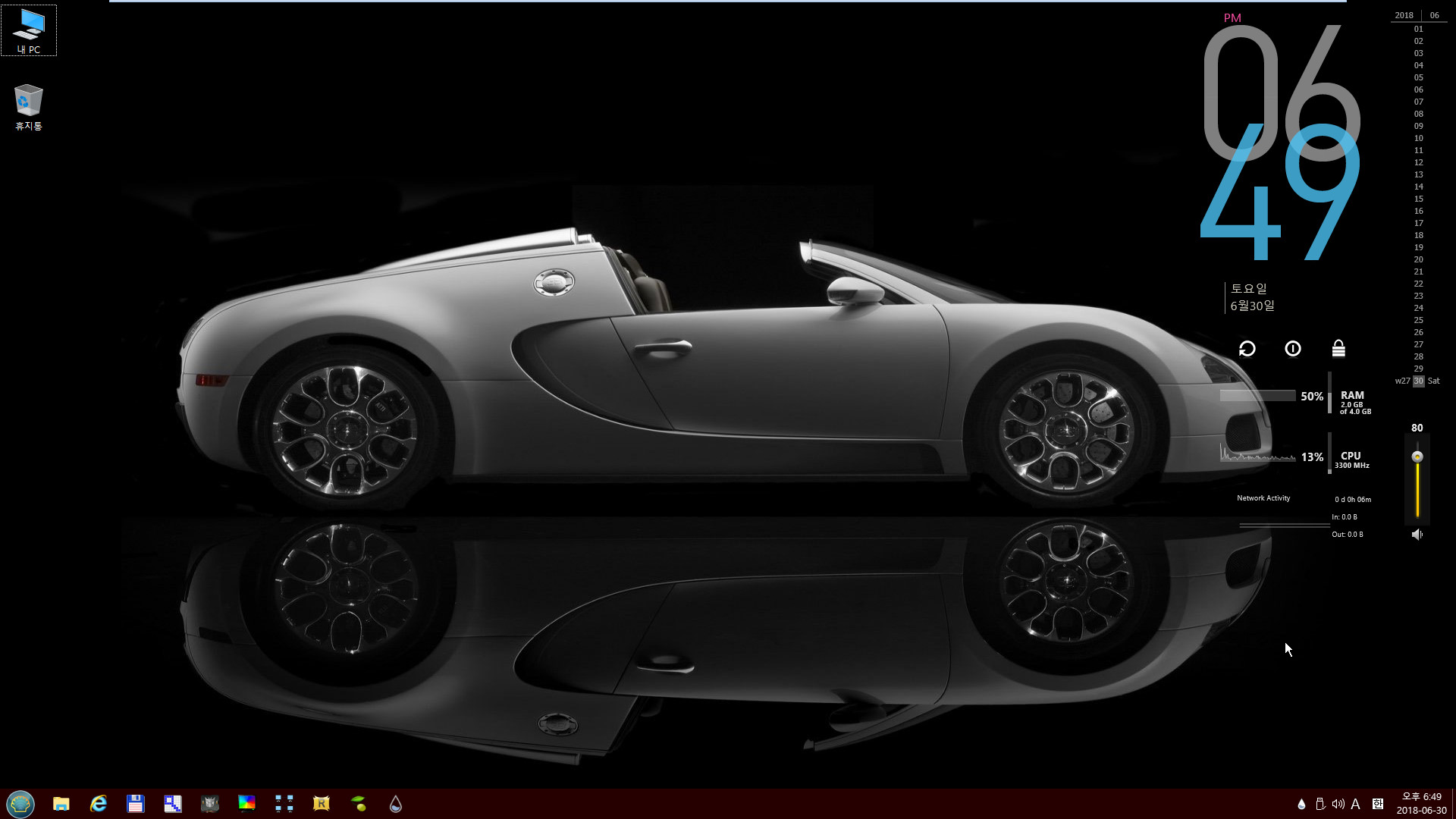
Task: Click the uptime text 0 d 0h 06m
Action: (1353, 500)
